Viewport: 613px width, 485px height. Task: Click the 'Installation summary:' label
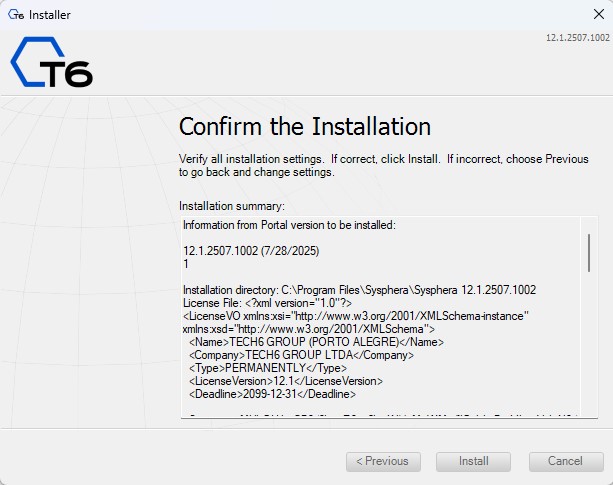[x=232, y=206]
